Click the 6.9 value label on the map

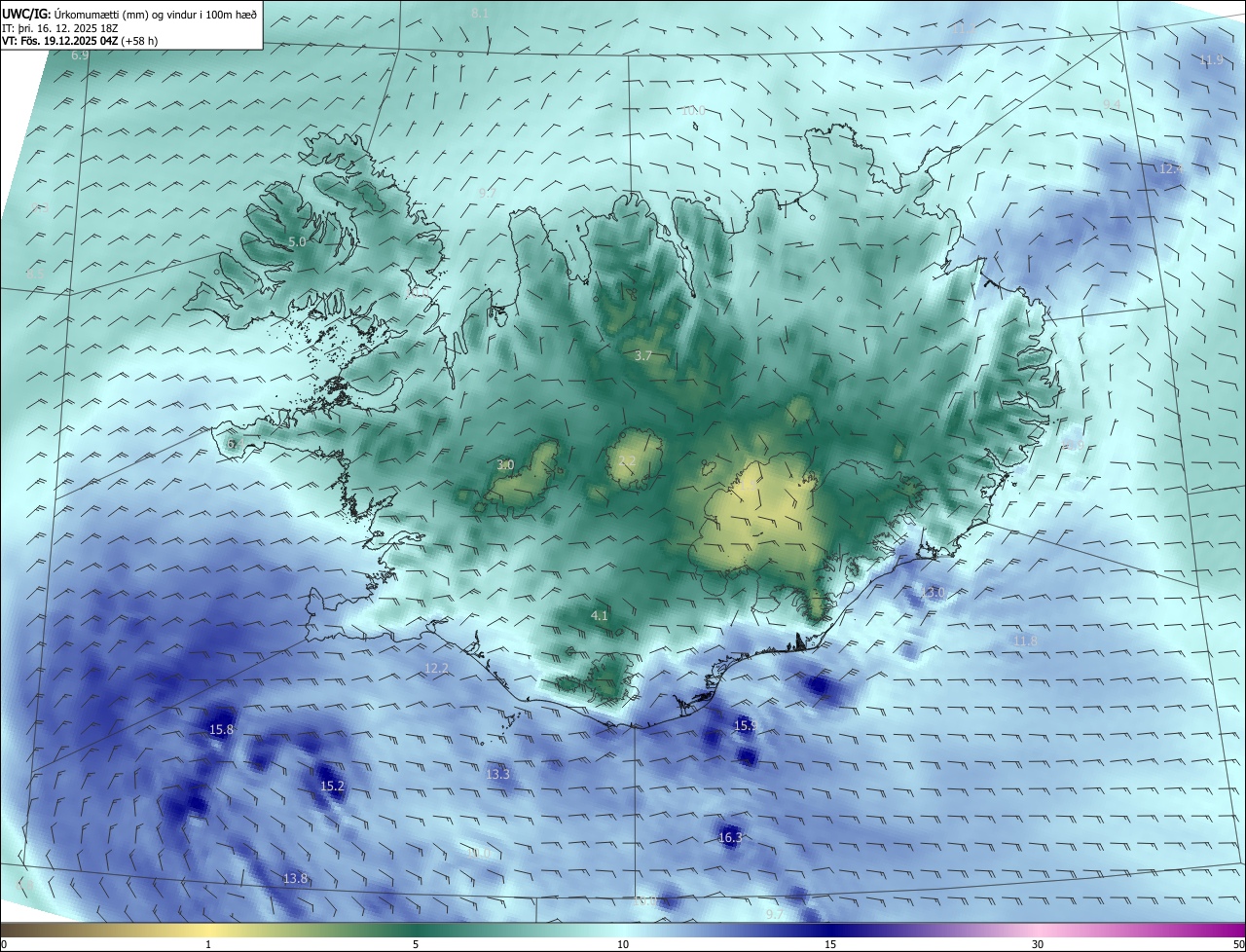[80, 55]
